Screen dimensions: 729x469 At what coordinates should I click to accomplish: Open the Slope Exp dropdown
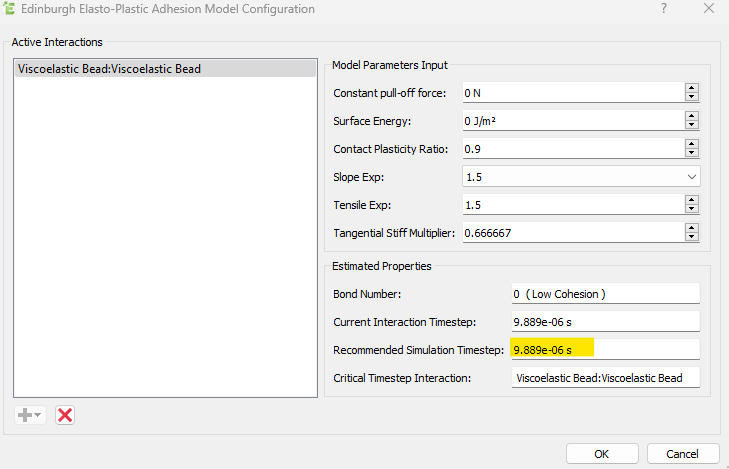pyautogui.click(x=581, y=177)
